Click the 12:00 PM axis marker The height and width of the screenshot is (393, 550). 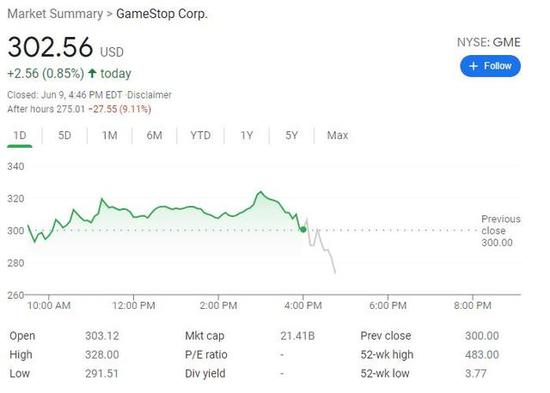[134, 305]
